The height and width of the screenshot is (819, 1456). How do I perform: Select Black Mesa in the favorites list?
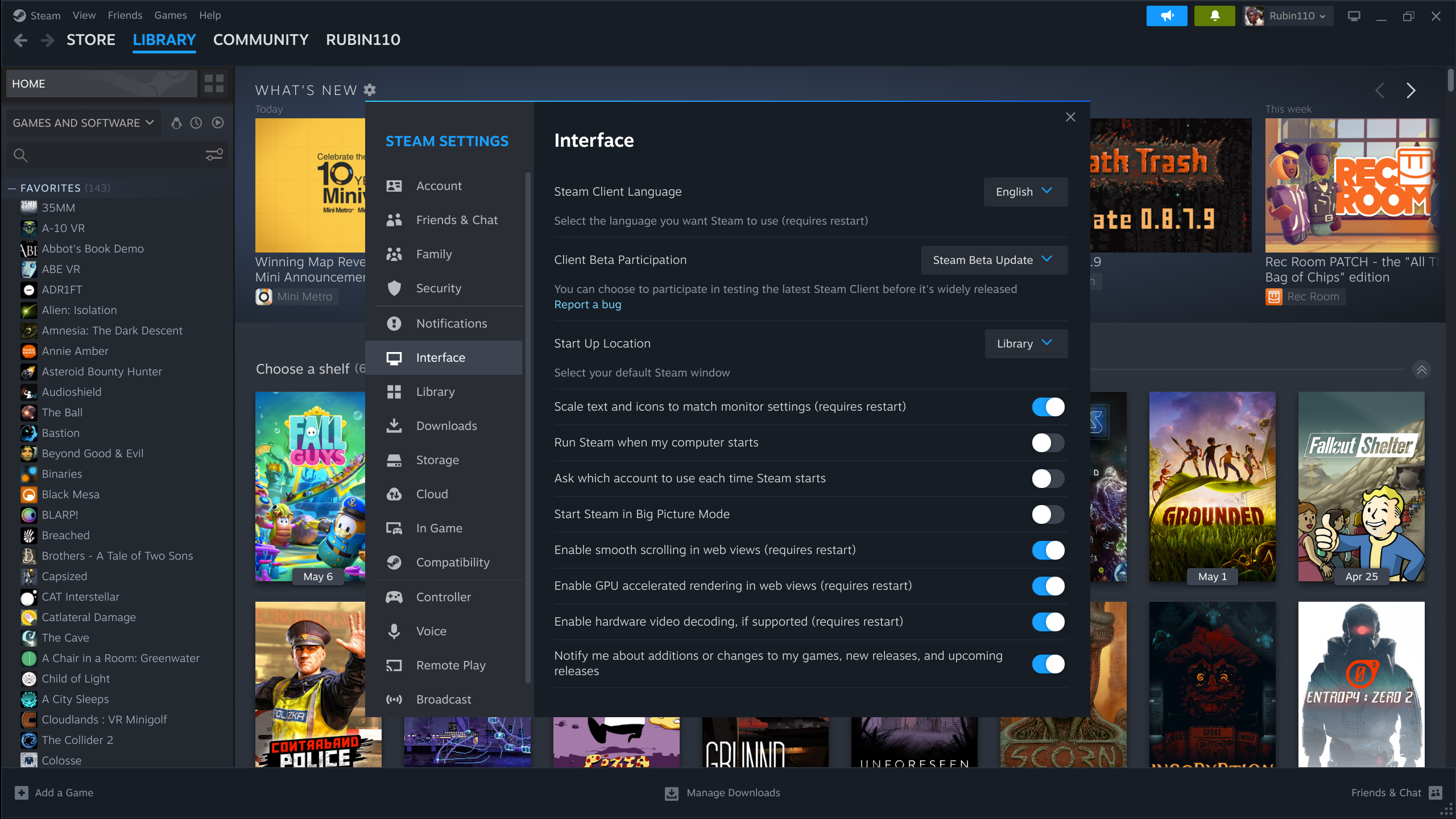[71, 494]
